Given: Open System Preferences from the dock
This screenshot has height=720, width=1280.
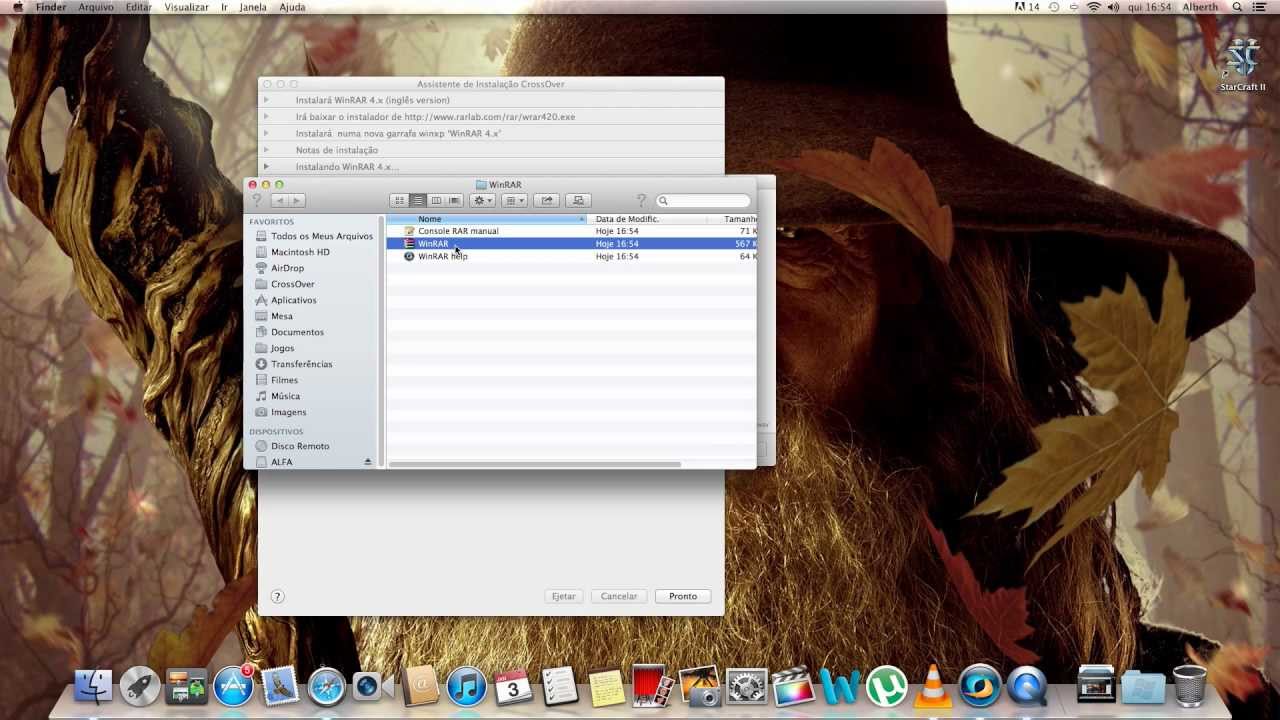Looking at the screenshot, I should pyautogui.click(x=746, y=687).
